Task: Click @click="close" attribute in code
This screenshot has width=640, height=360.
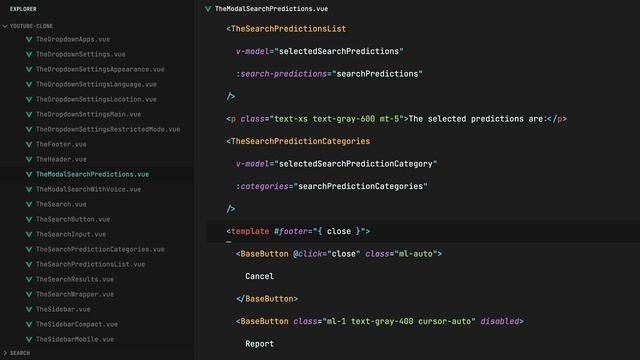Action: tap(327, 254)
